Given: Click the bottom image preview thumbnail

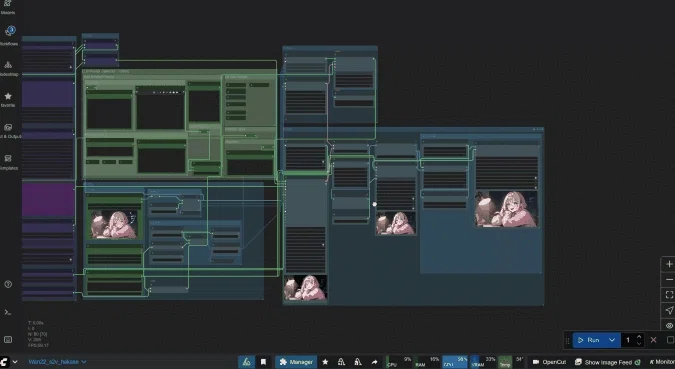Looking at the screenshot, I should (305, 288).
